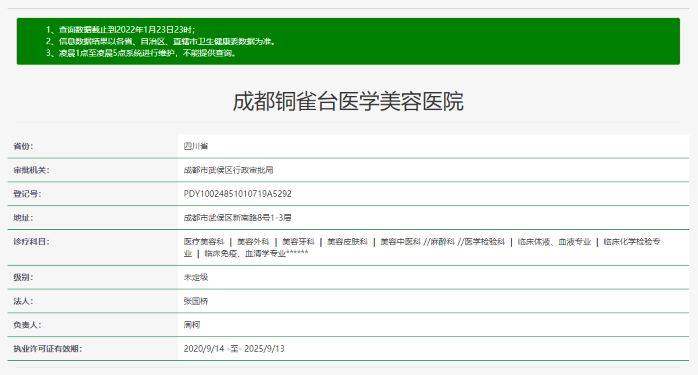Screen dimensions: 698x375
Task: Click notice line about 卫生健康委数据为准
Action: 161,41
